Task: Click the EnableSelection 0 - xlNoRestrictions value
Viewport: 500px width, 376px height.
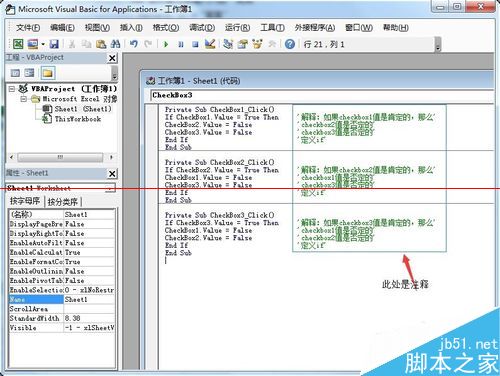Action: 89,290
